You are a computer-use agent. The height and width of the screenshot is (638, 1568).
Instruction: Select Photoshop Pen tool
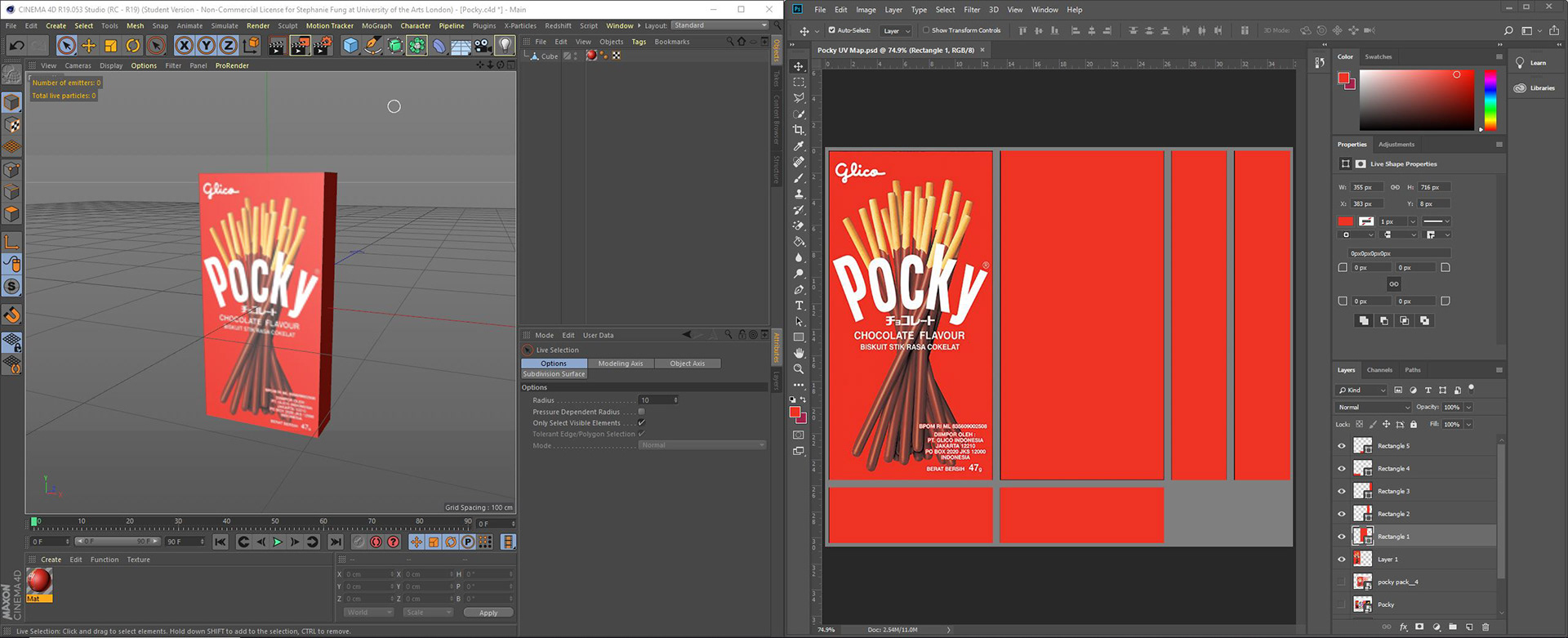coord(799,289)
